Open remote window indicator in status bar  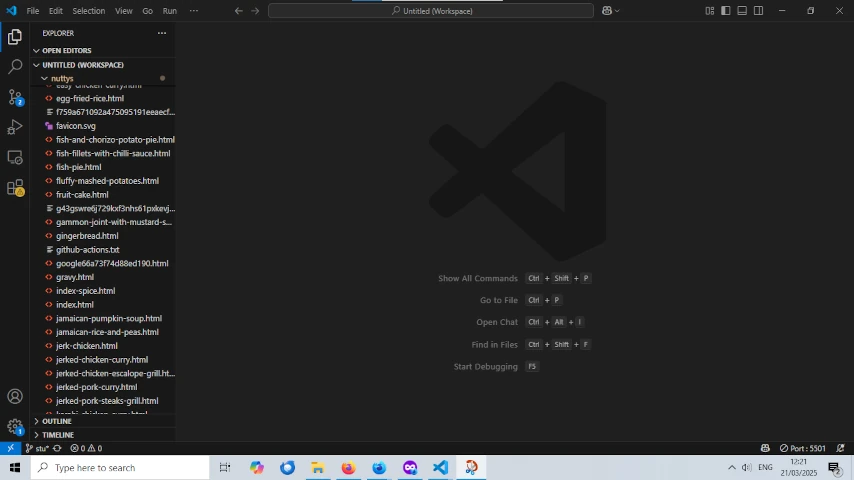point(10,448)
